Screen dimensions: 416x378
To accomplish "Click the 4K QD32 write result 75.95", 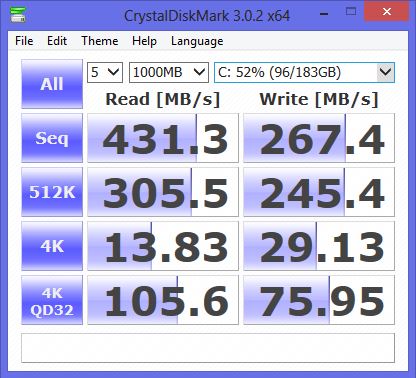I will point(319,300).
